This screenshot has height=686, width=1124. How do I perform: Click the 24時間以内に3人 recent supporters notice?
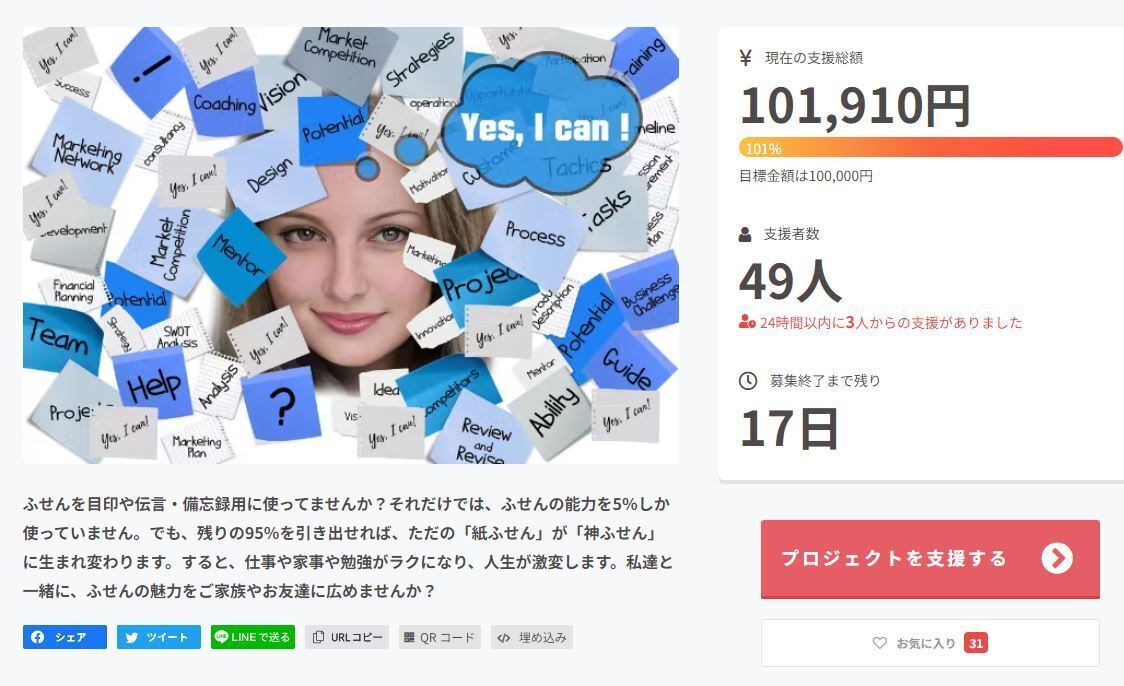[x=881, y=323]
